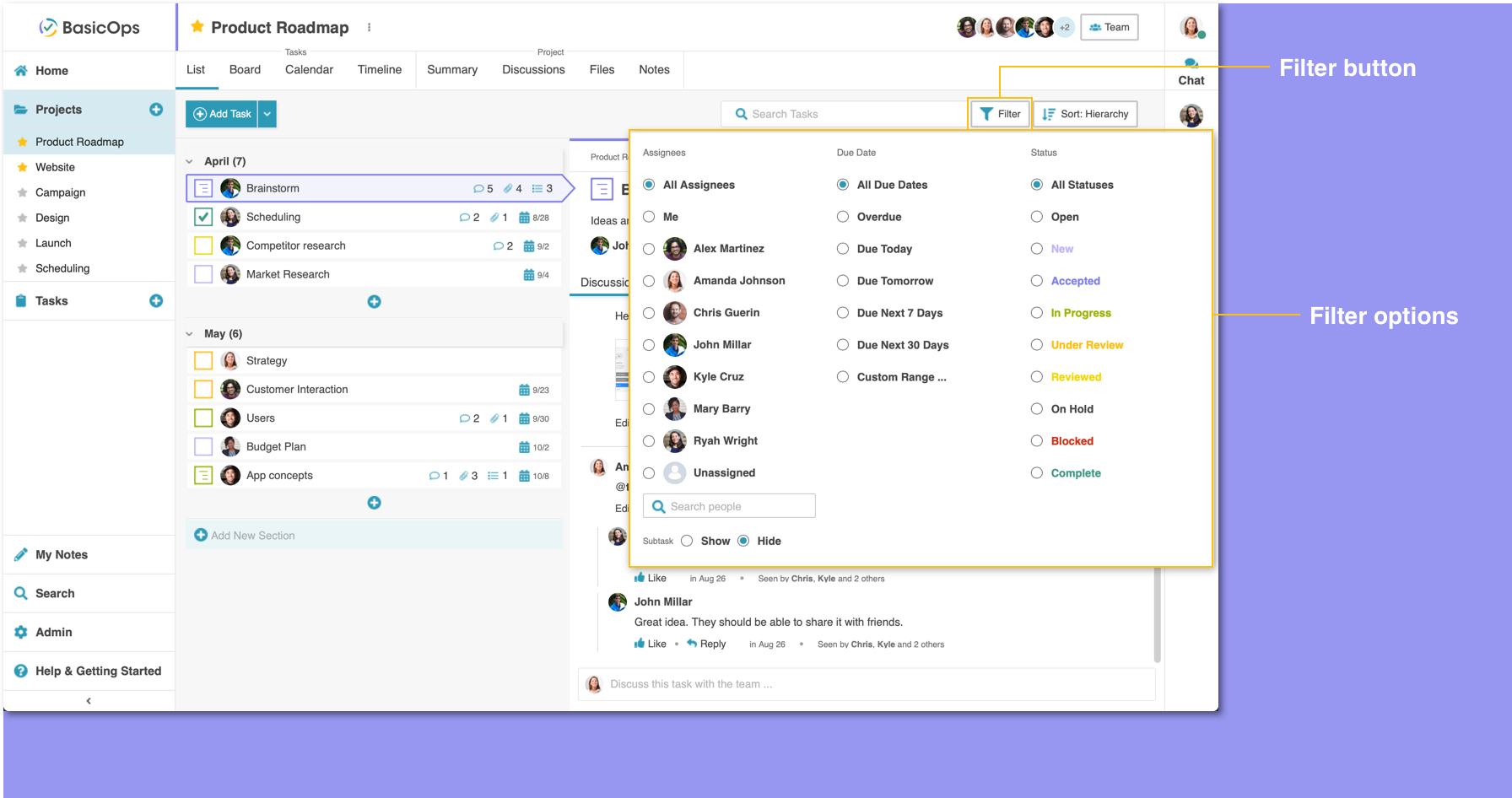The width and height of the screenshot is (1512, 798).
Task: Select the In Progress status option
Action: coord(1037,313)
